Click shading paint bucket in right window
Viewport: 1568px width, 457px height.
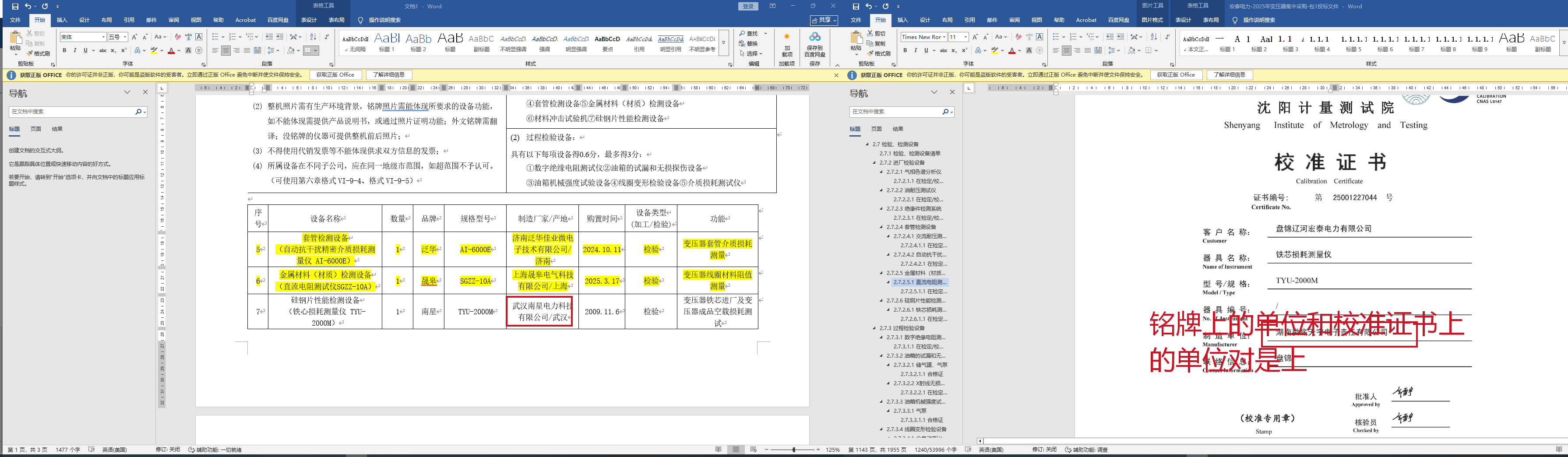point(1131,50)
